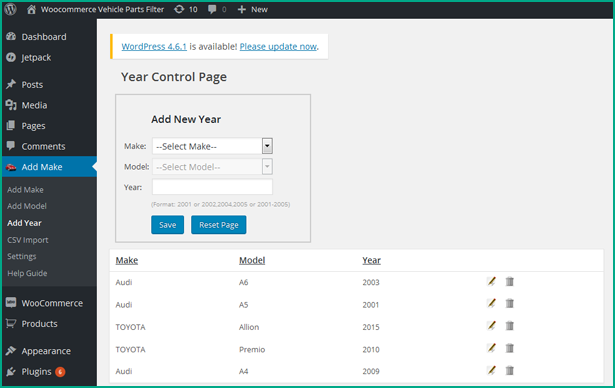Focus the Year input field
Screen dimensions: 615x388
212,187
